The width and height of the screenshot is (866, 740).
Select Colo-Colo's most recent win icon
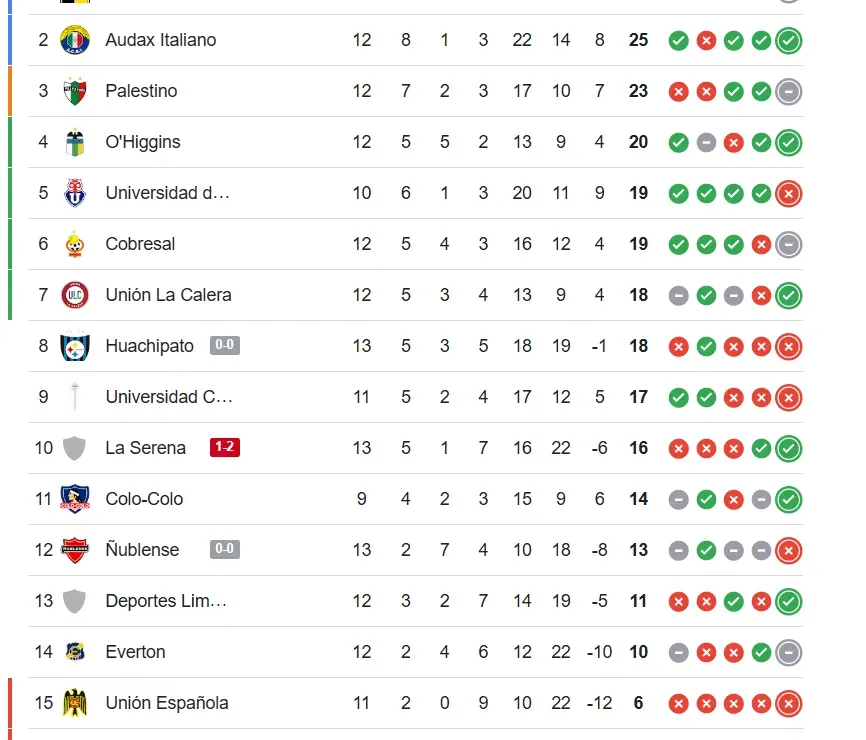[x=789, y=499]
